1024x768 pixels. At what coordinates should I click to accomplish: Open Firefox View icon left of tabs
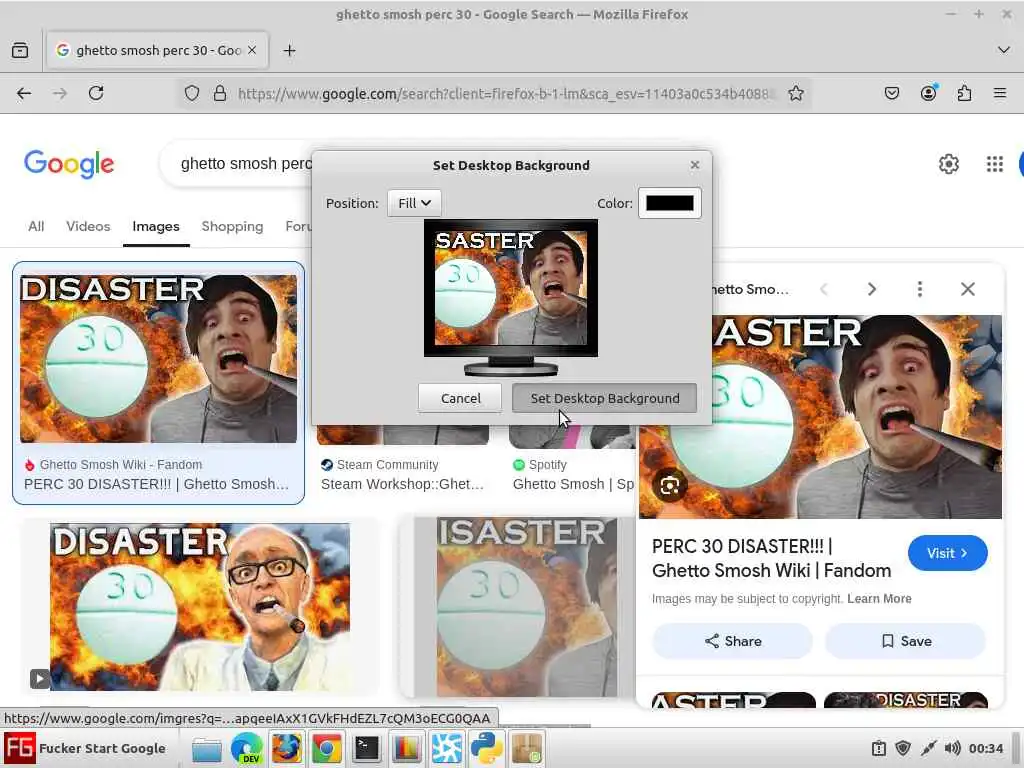[20, 50]
